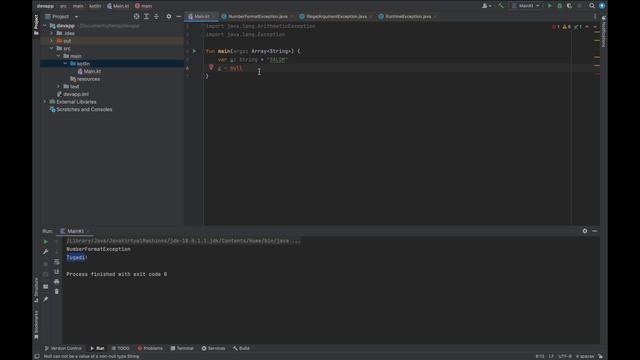The width and height of the screenshot is (640, 360).
Task: Open MainKt run configuration dropdown
Action: 526,6
